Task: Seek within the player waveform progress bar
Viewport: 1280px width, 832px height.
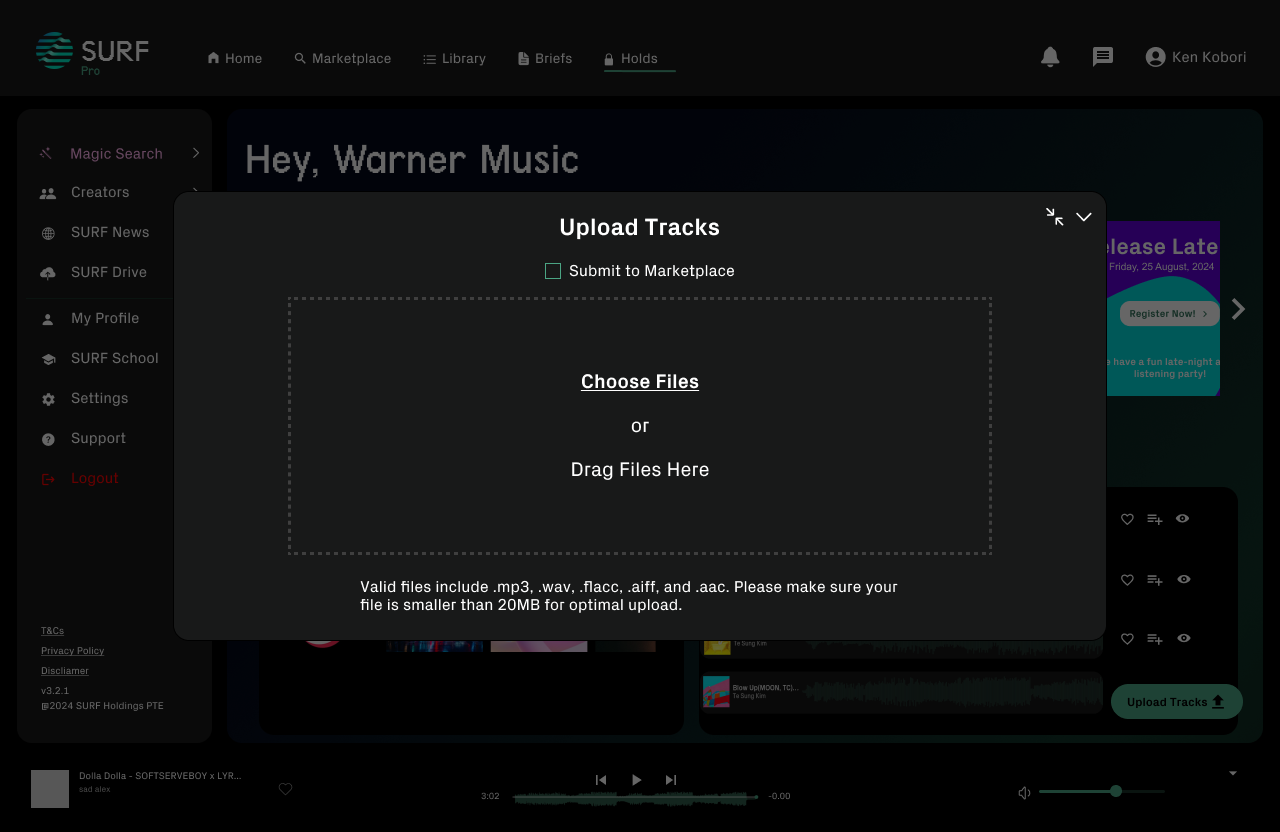Action: (636, 797)
